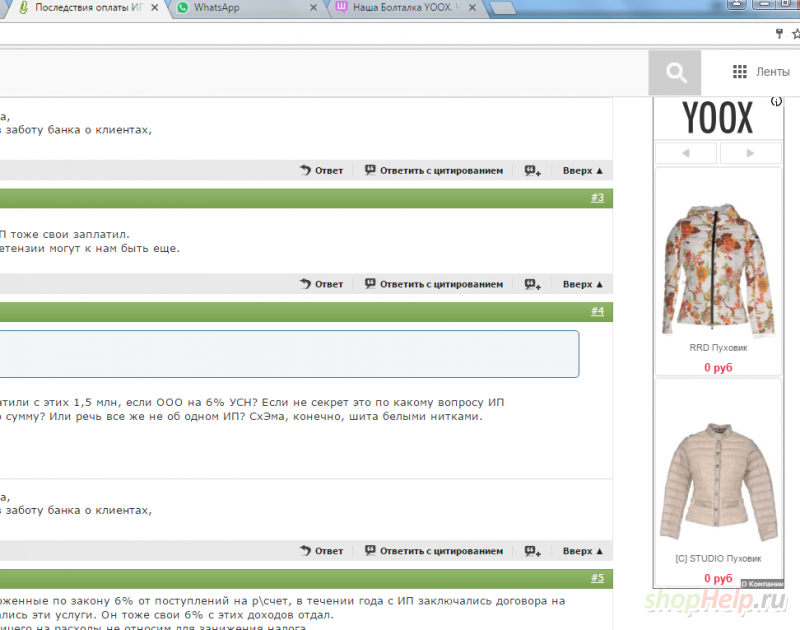Click the YOOX ad logo

[x=717, y=118]
